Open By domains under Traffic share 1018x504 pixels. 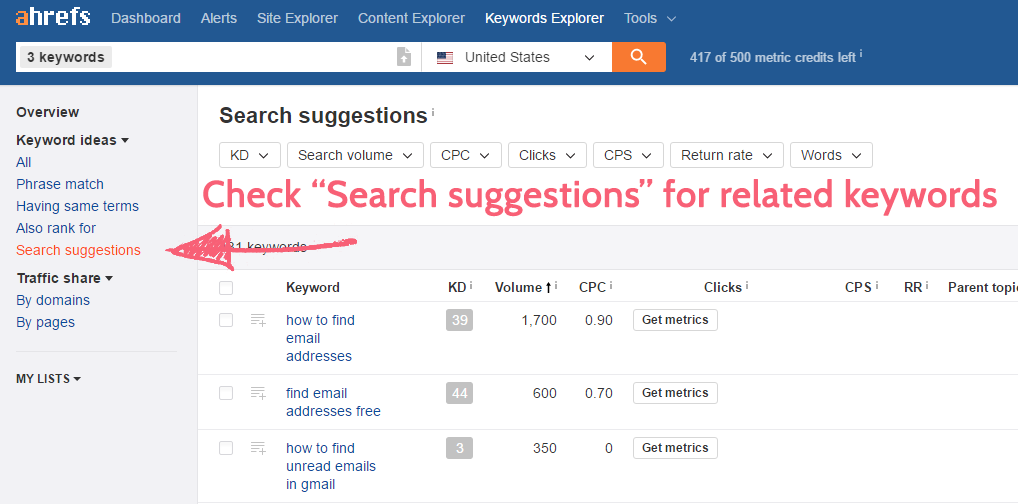tap(53, 300)
